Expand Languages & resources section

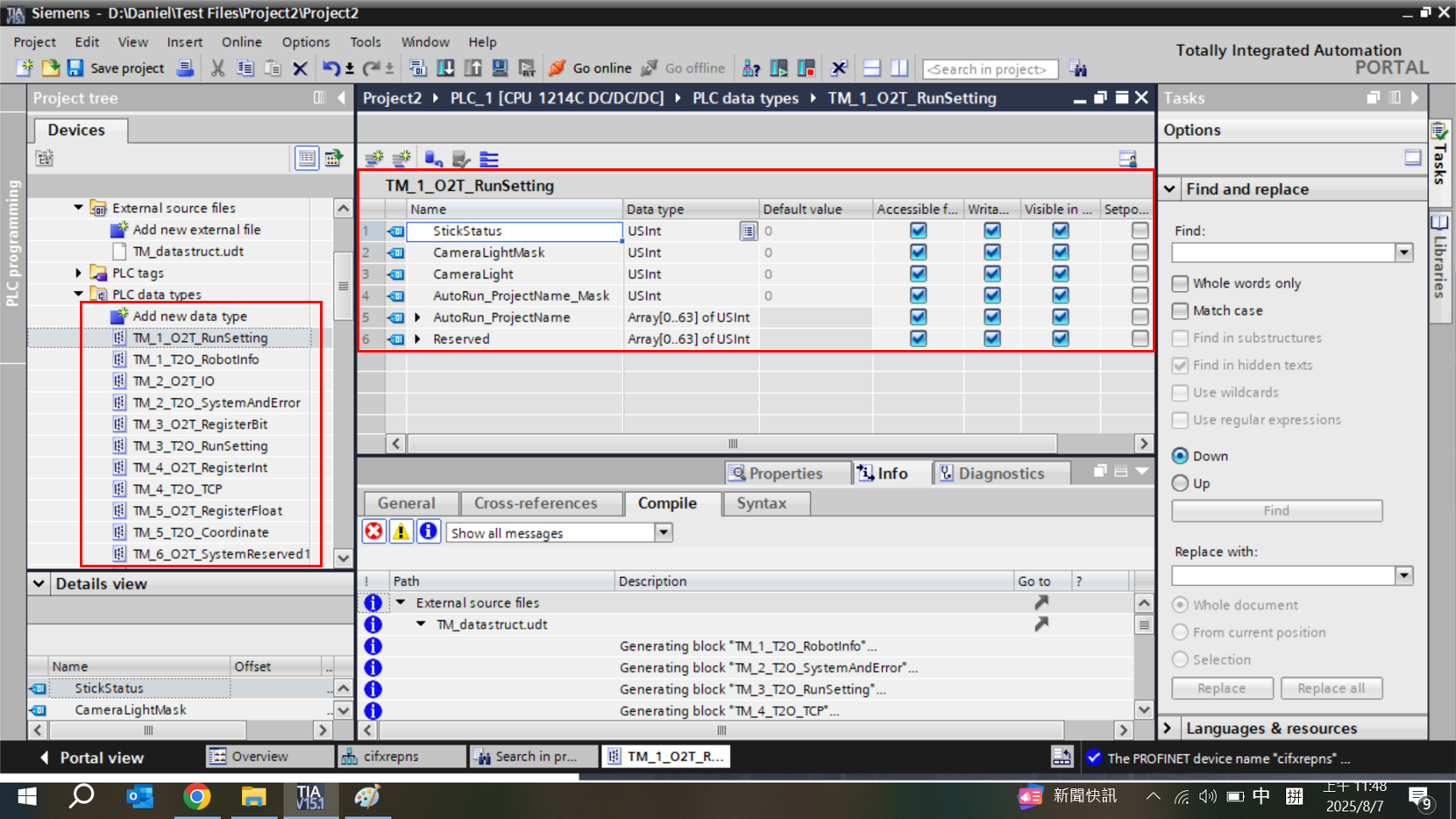(x=1168, y=728)
